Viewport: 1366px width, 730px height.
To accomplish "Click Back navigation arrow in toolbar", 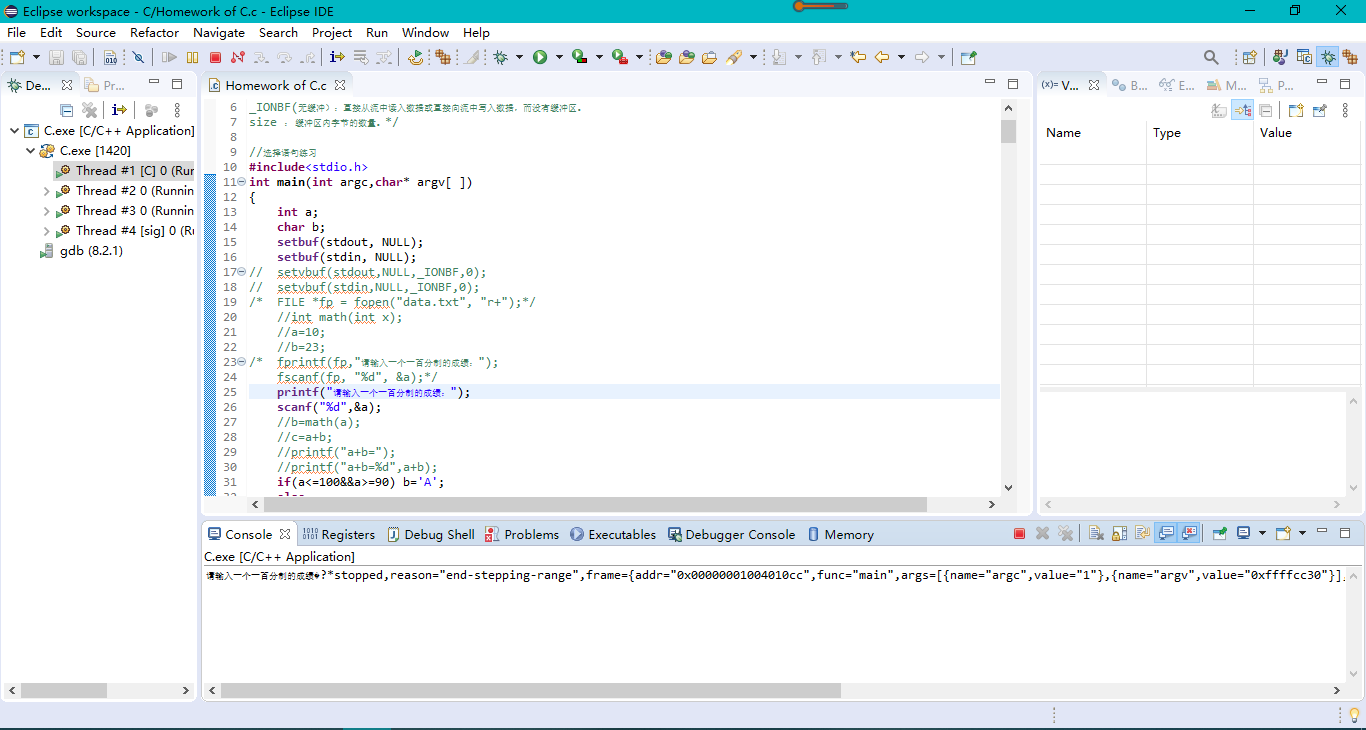I will [882, 57].
